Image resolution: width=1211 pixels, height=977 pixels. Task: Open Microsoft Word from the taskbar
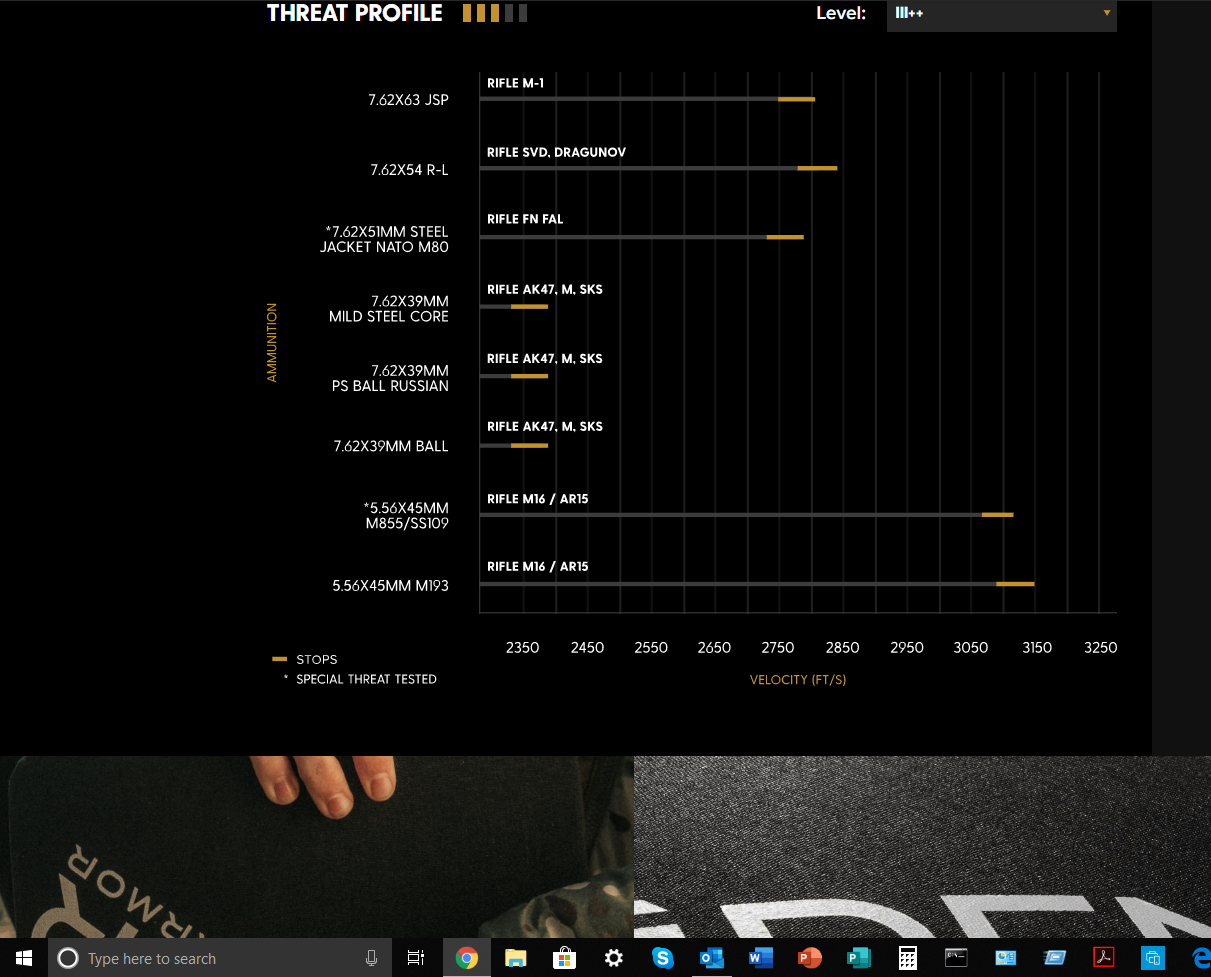[760, 958]
